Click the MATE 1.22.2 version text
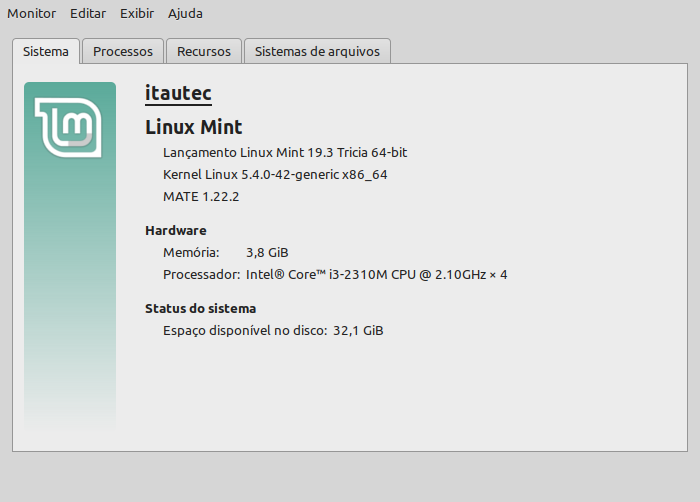The height and width of the screenshot is (502, 700). (x=201, y=197)
